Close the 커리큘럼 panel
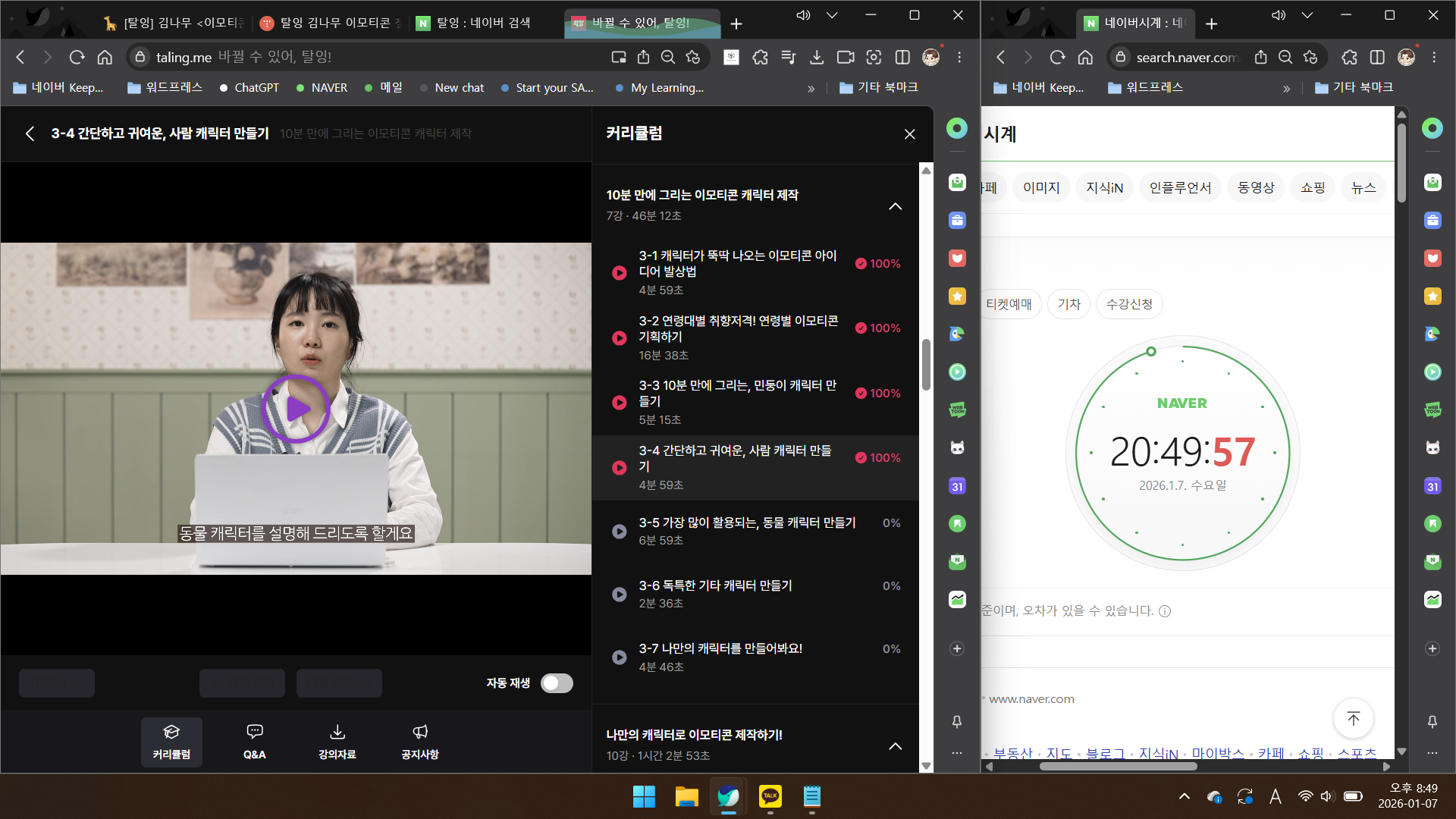The height and width of the screenshot is (819, 1456). point(909,134)
